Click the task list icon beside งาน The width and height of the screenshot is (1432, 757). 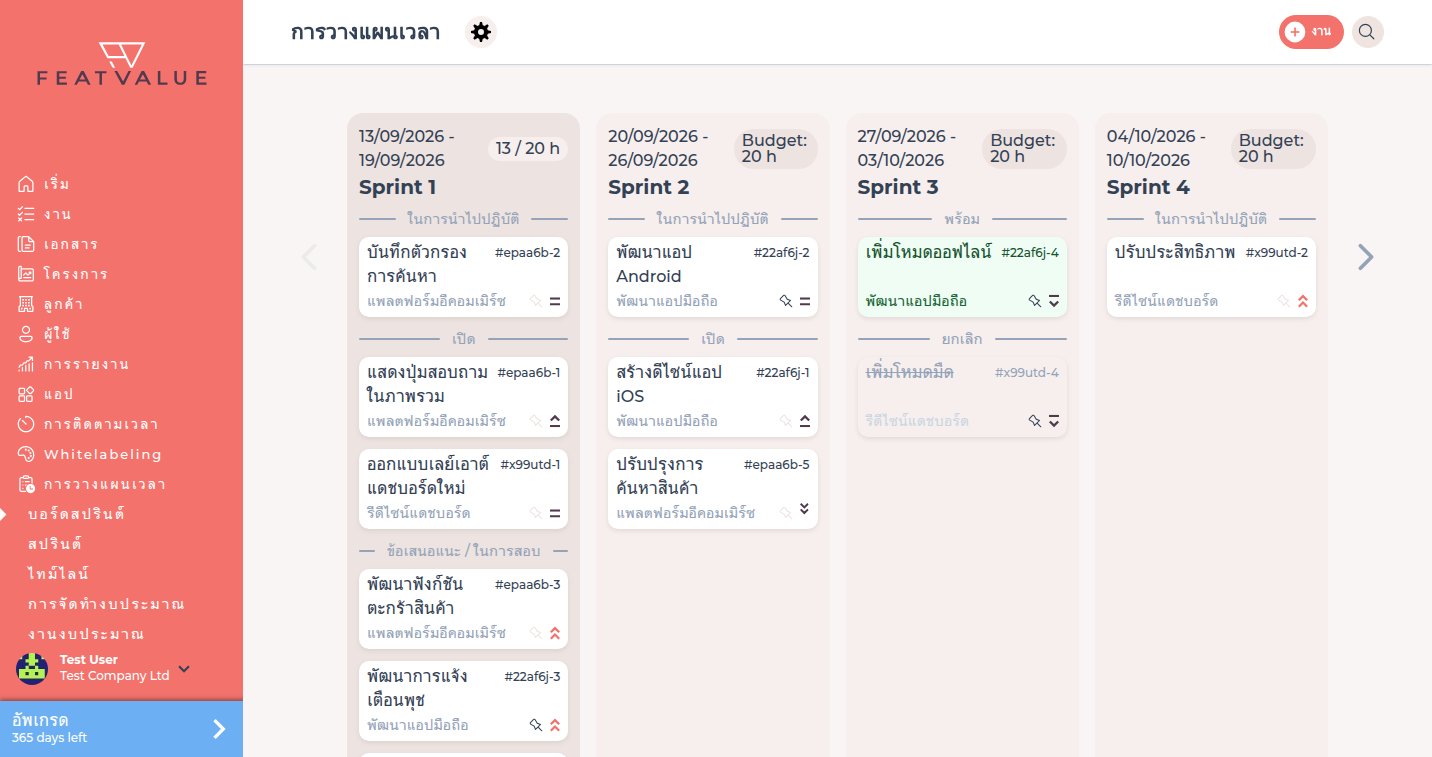(26, 214)
